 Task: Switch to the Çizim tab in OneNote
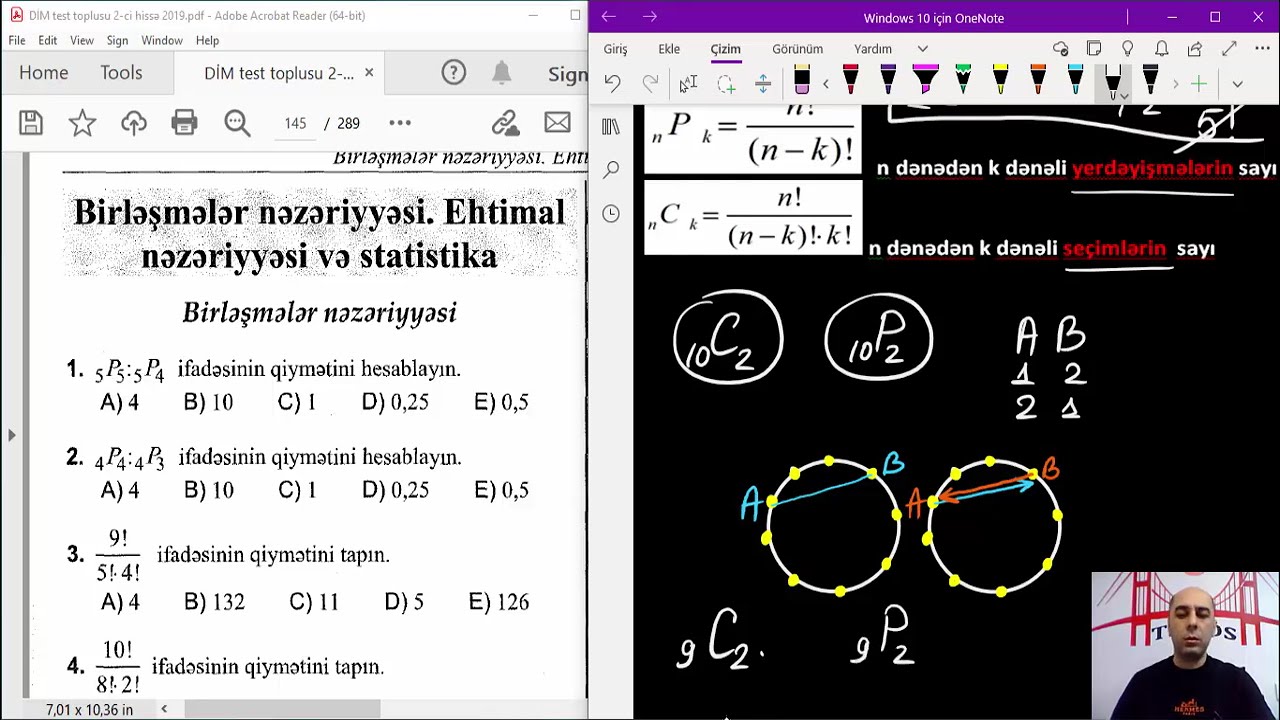[726, 49]
